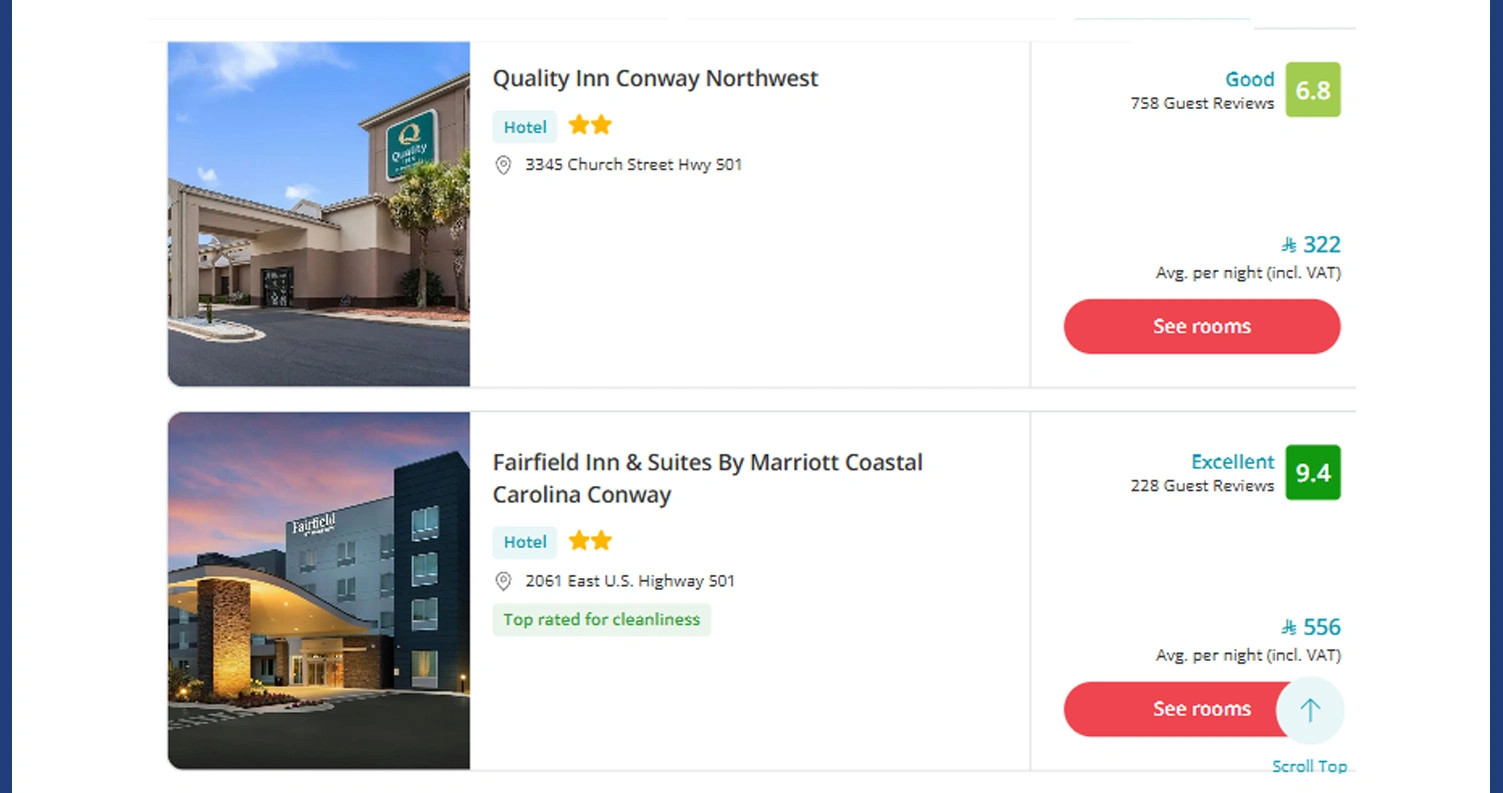Select the Hotel tag under Quality Inn
Image resolution: width=1503 pixels, height=793 pixels.
tap(524, 127)
